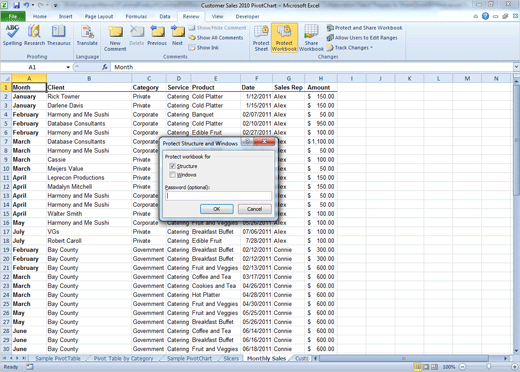The height and width of the screenshot is (372, 520).
Task: Open Excel Help question mark icon
Action: 485,16
